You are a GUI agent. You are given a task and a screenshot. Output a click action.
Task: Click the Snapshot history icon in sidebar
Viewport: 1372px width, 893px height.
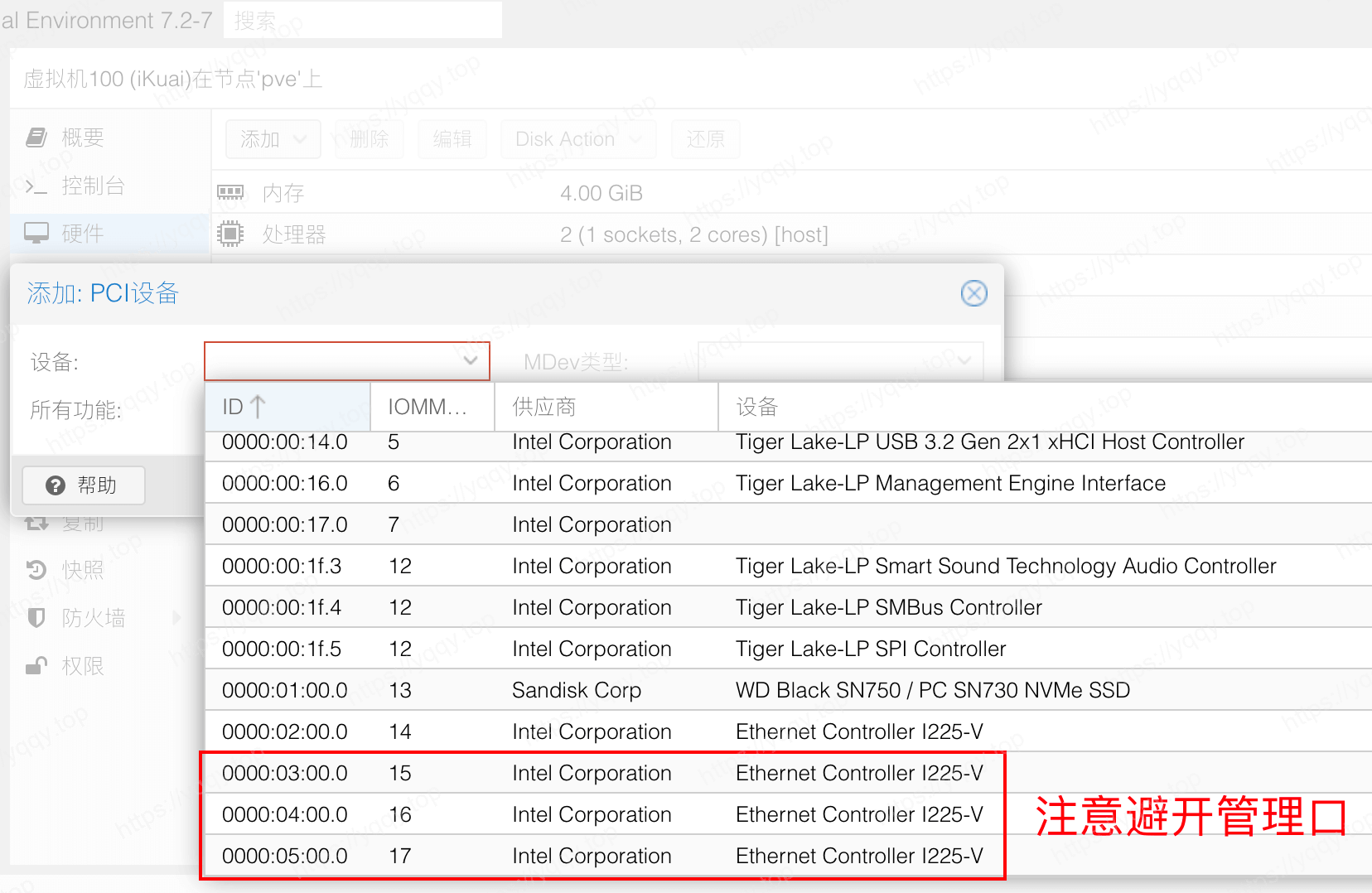tap(36, 570)
